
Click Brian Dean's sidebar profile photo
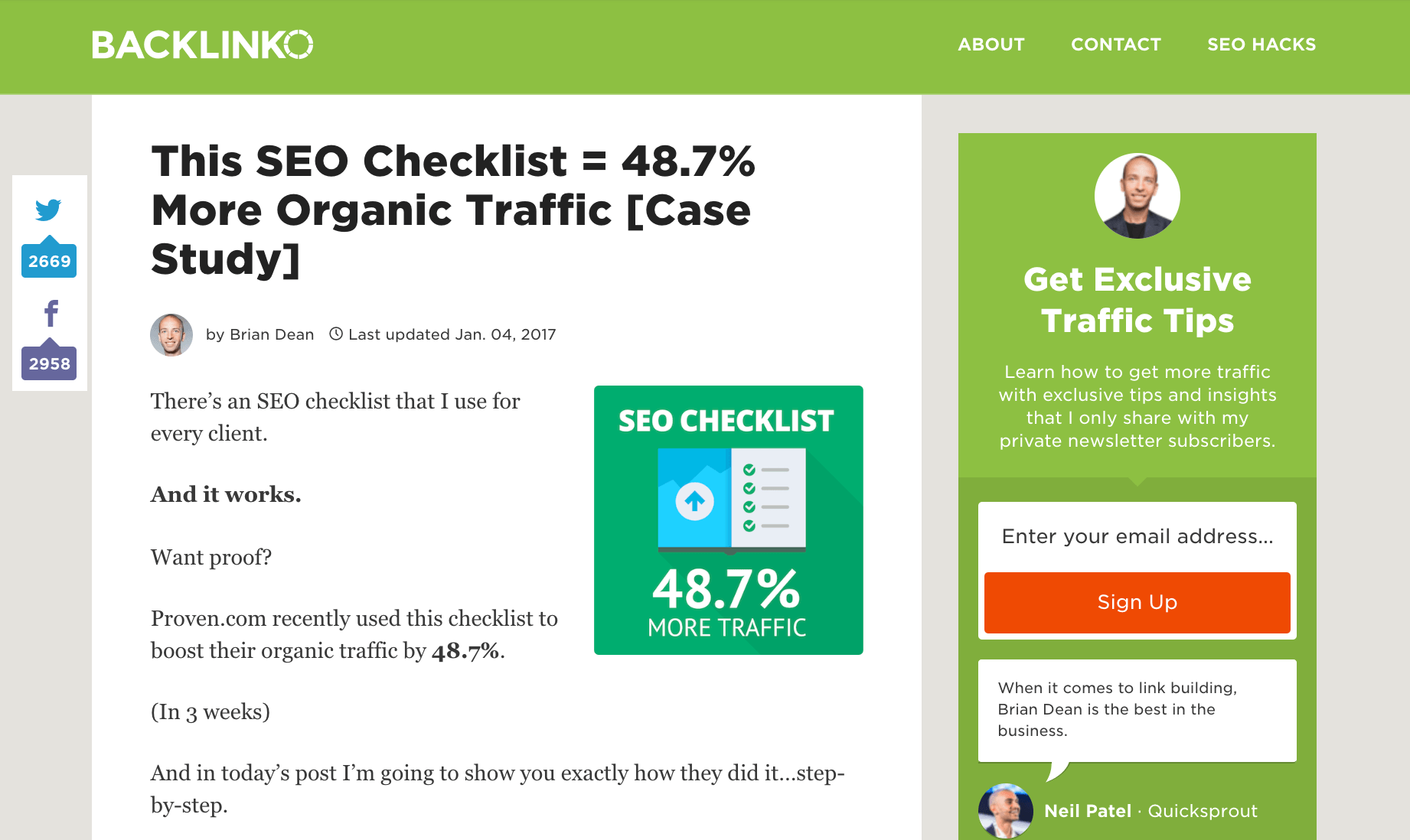click(x=1137, y=196)
